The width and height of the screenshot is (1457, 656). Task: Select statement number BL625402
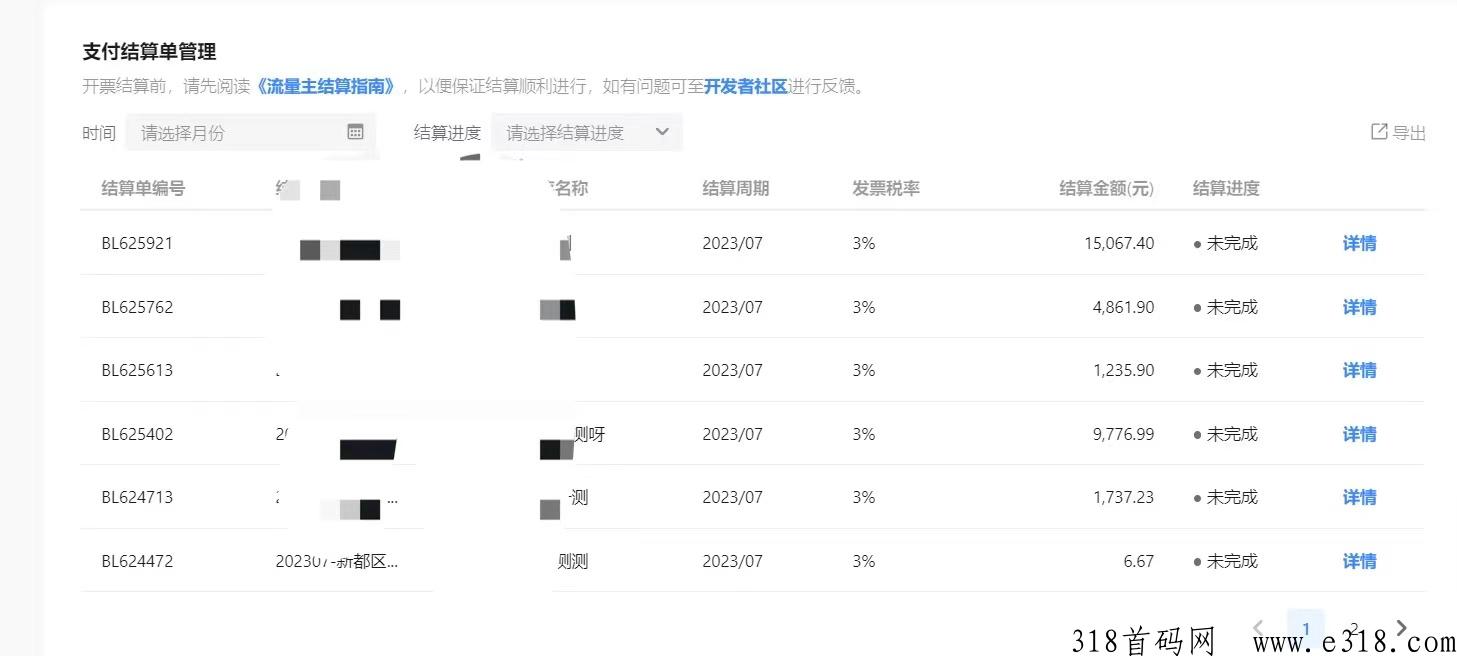[x=137, y=434]
